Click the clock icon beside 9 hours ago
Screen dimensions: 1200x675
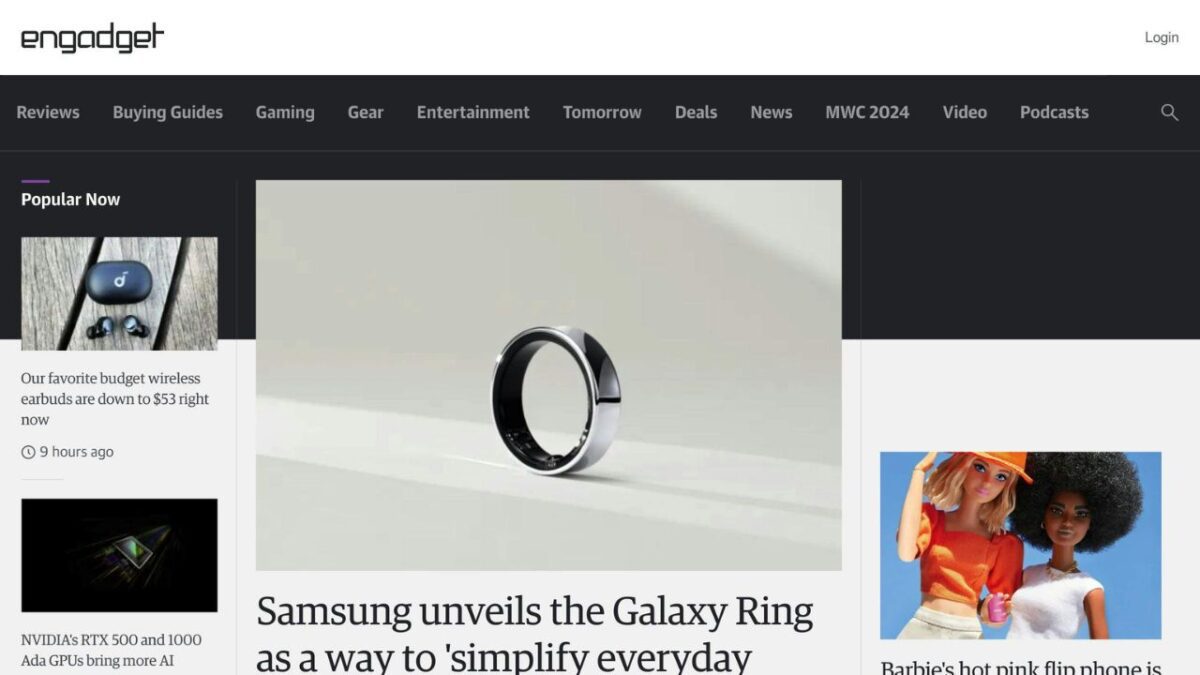[x=28, y=452]
